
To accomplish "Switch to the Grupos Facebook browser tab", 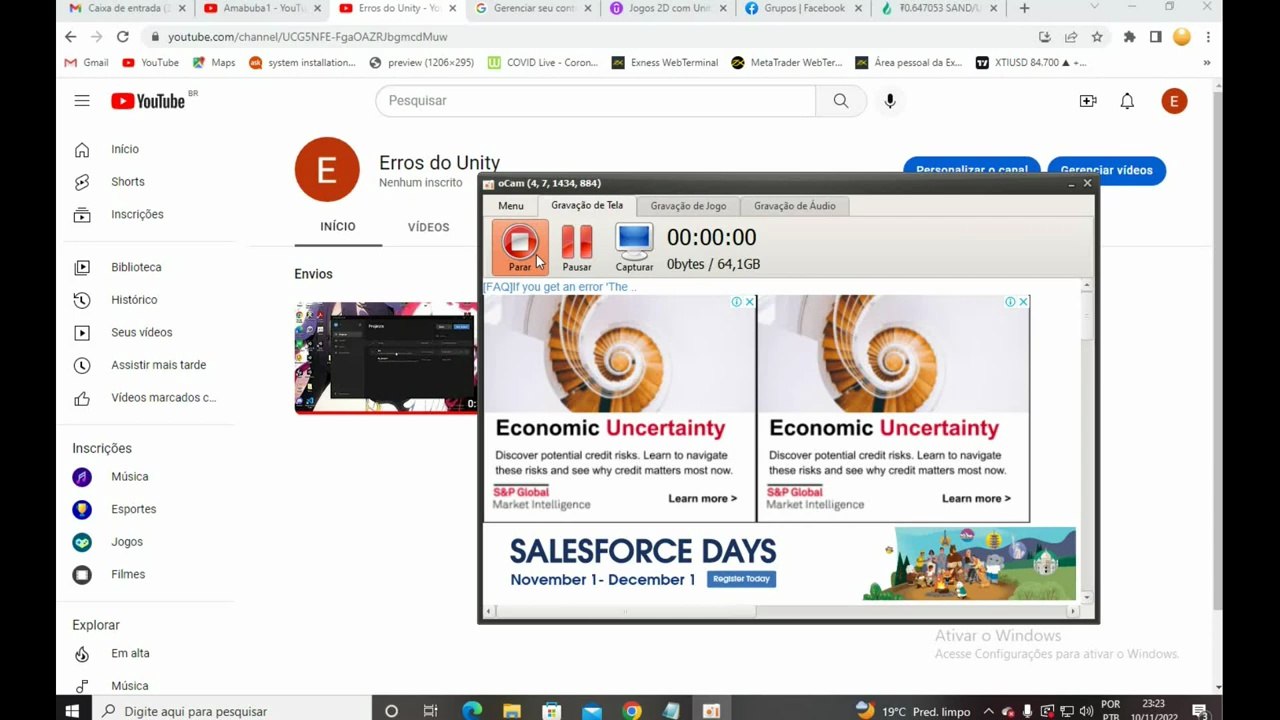I will [x=803, y=8].
